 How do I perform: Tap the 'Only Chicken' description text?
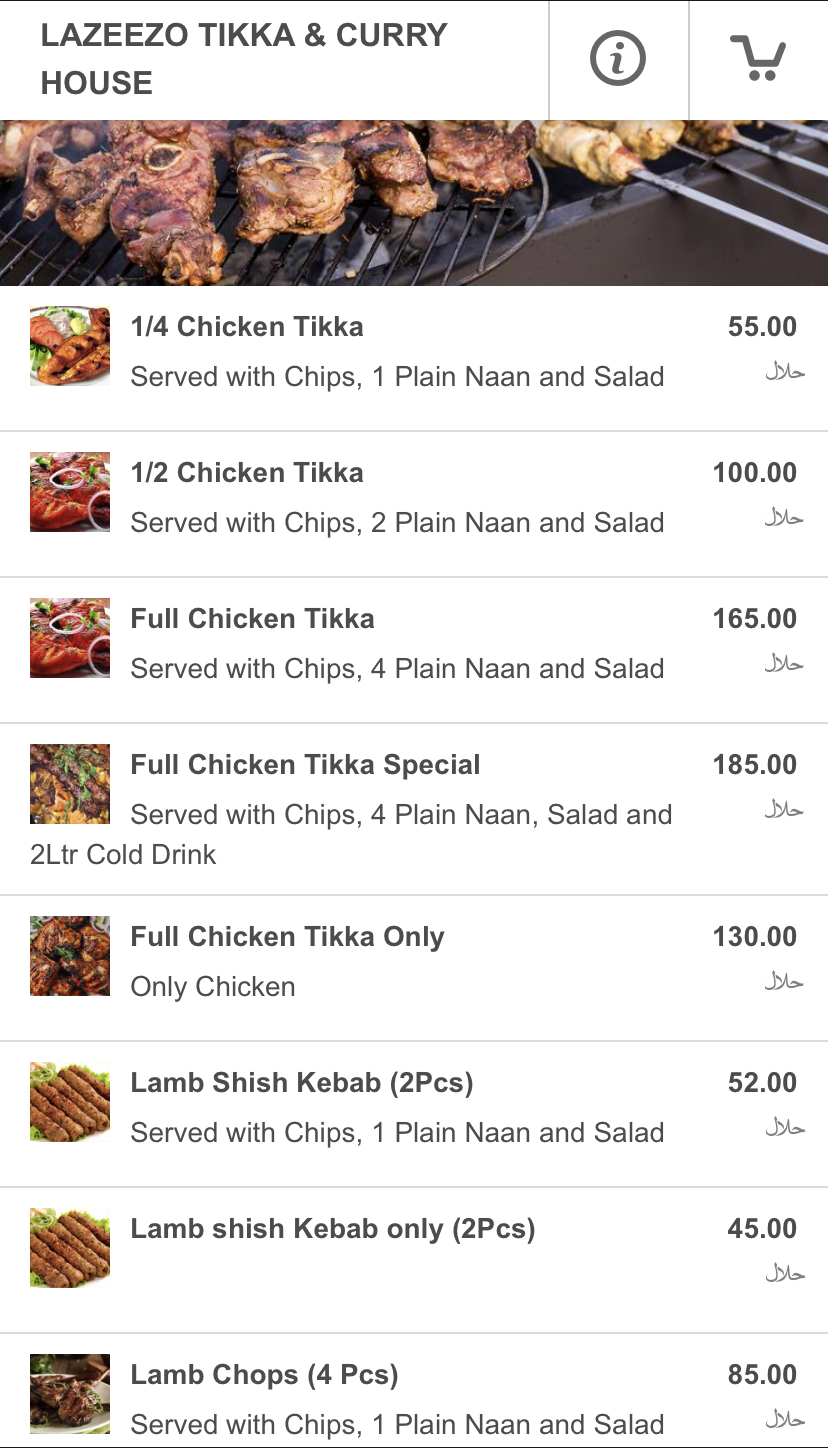213,987
